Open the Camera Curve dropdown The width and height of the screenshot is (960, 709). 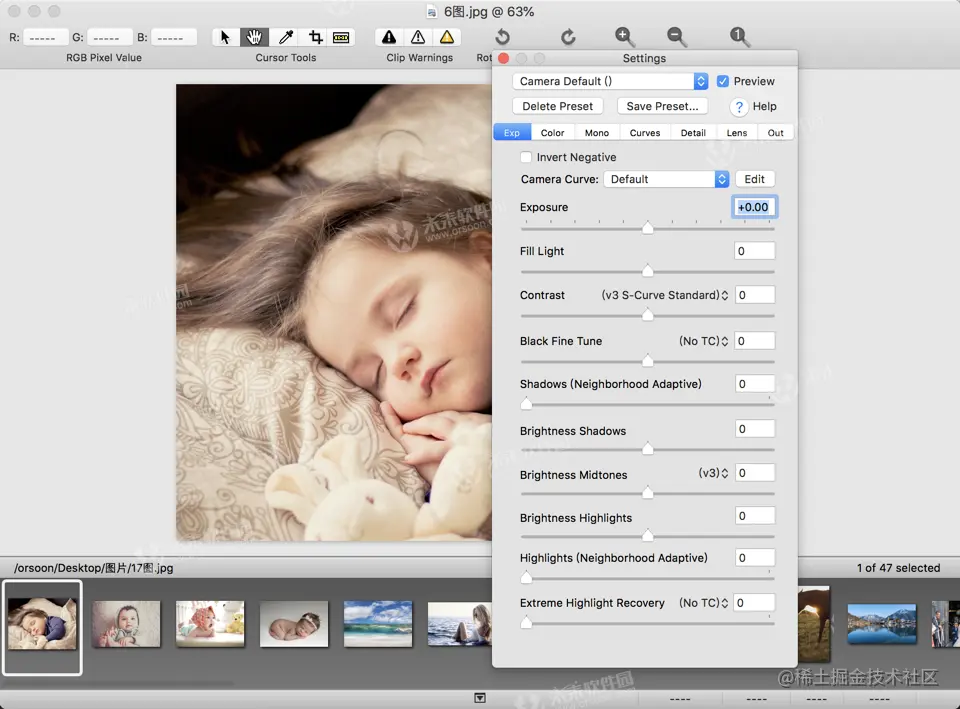pyautogui.click(x=665, y=179)
